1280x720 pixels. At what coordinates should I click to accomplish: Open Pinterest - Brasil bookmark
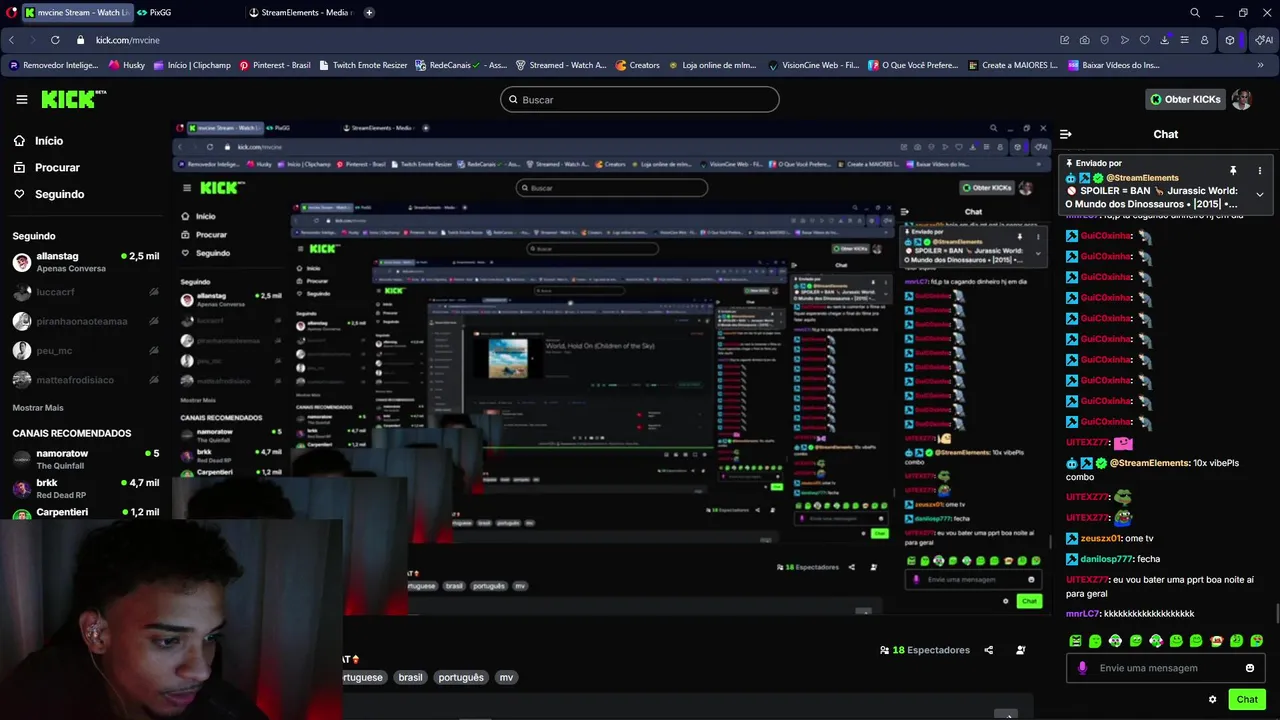coord(275,65)
